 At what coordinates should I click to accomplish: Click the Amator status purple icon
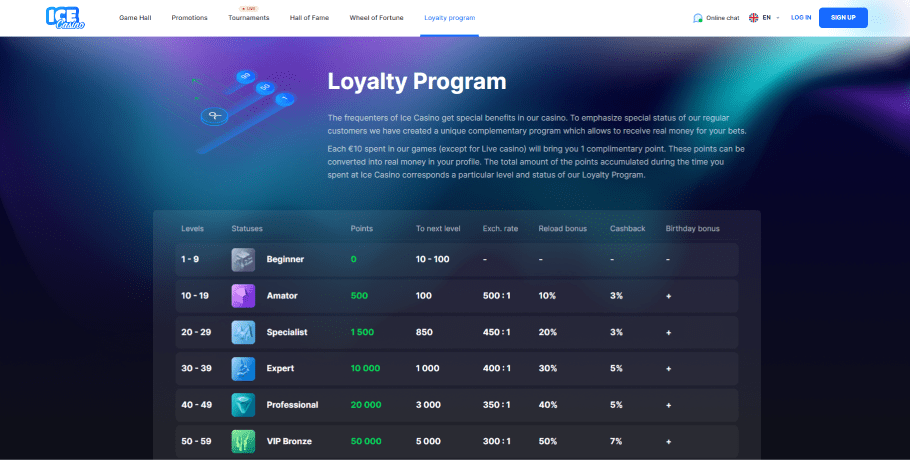click(x=243, y=296)
